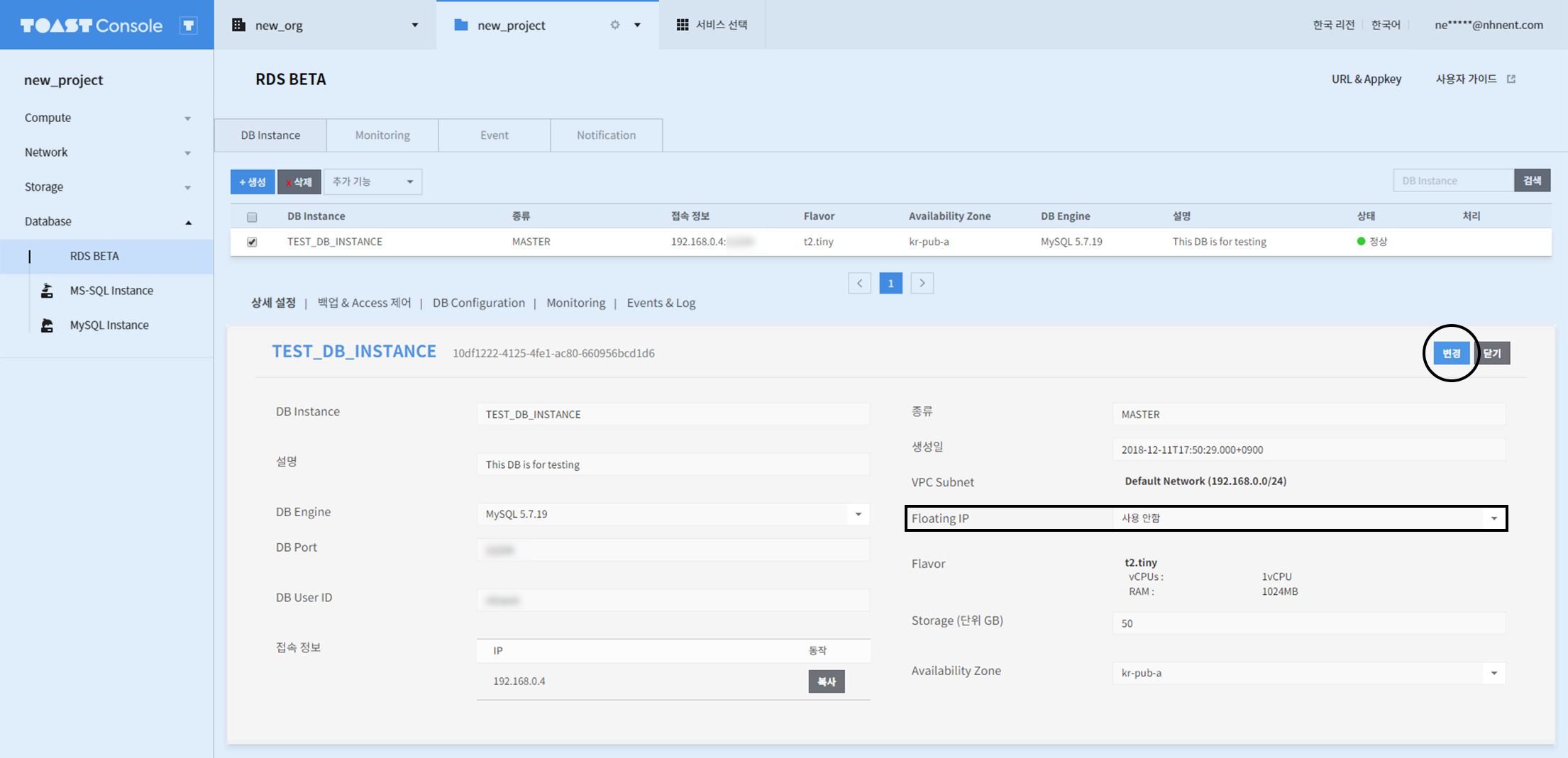Open the 상세 설정 detail section
Viewport: 1568px width, 758px height.
point(273,303)
